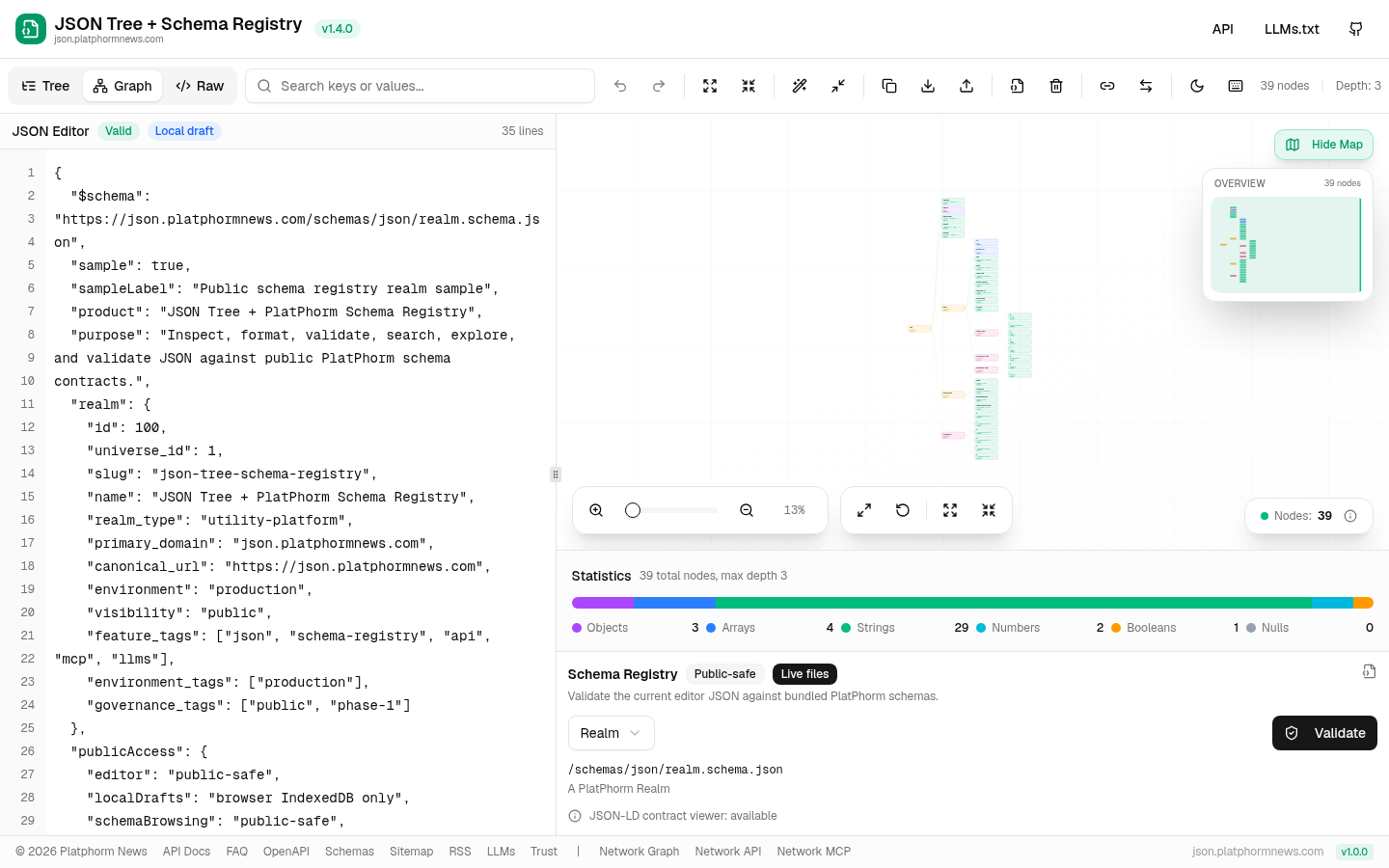
Task: Click in the Search keys or values field
Action: (x=420, y=86)
